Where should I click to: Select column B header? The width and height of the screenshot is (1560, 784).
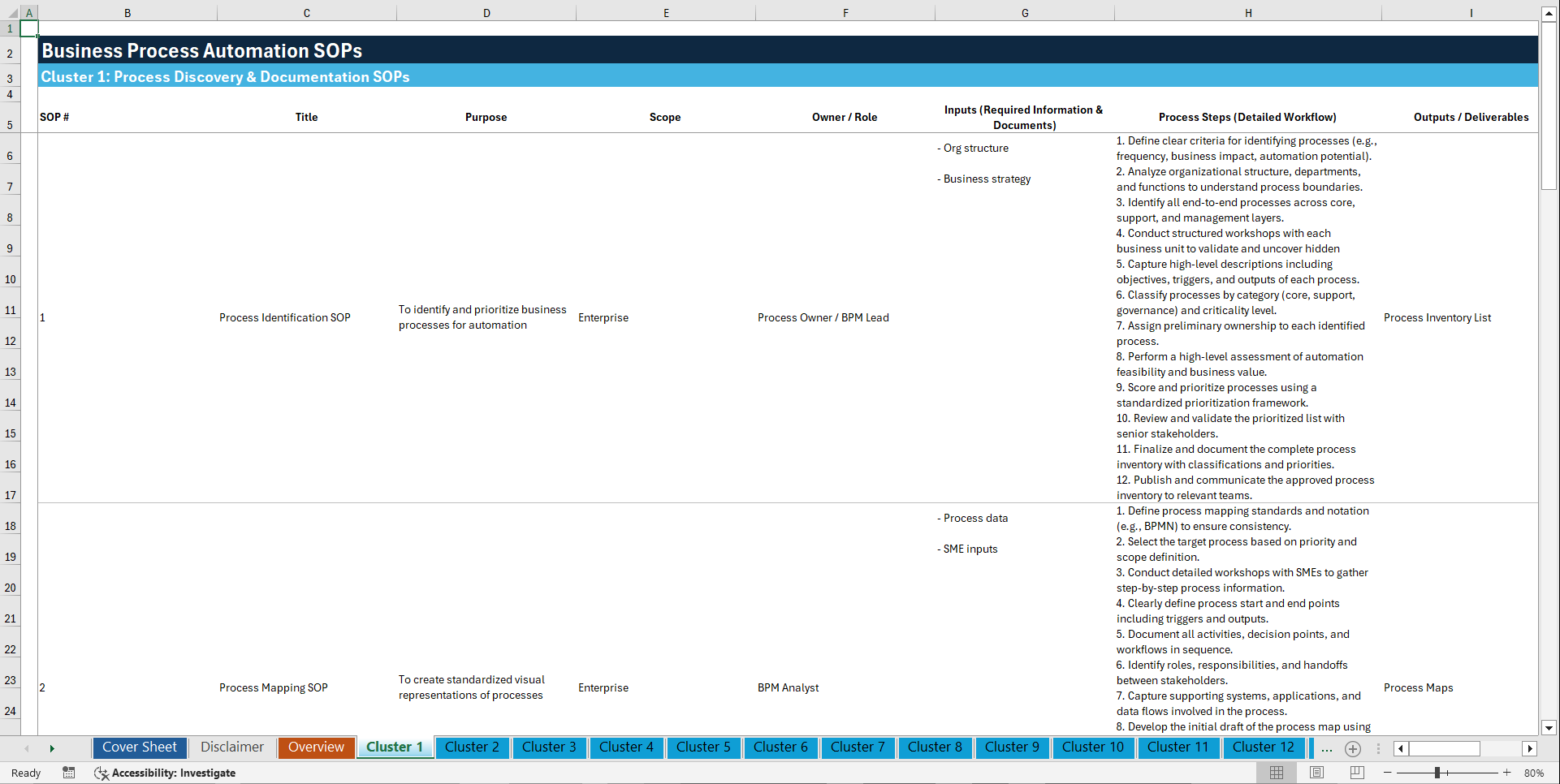[127, 13]
